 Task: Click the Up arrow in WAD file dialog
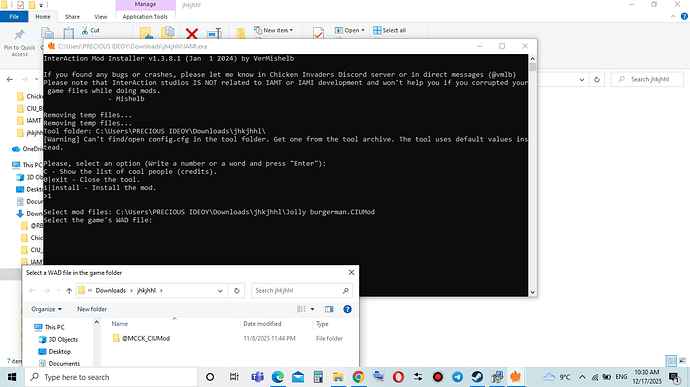pyautogui.click(x=69, y=291)
